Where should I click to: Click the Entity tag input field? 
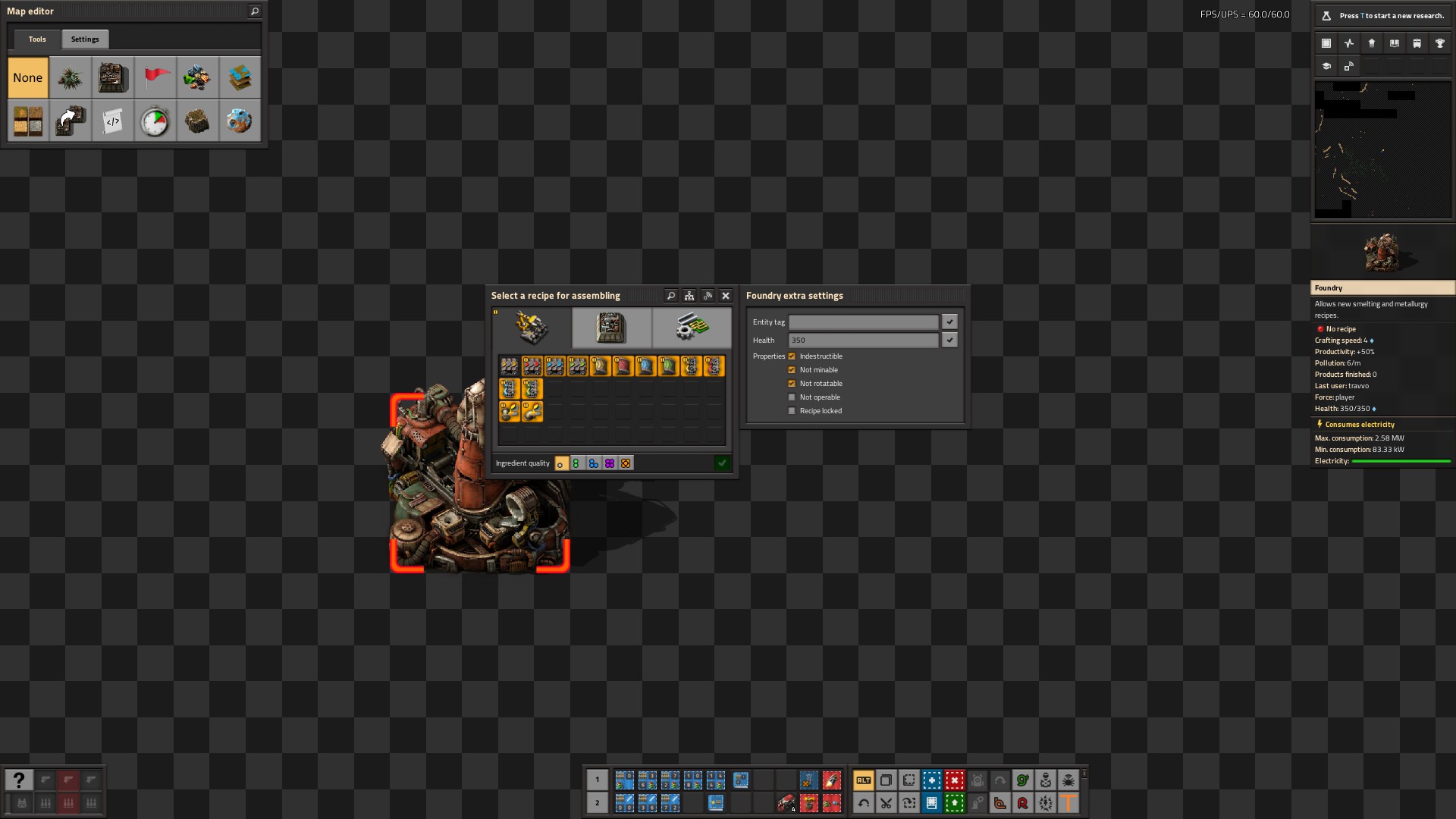(x=863, y=322)
